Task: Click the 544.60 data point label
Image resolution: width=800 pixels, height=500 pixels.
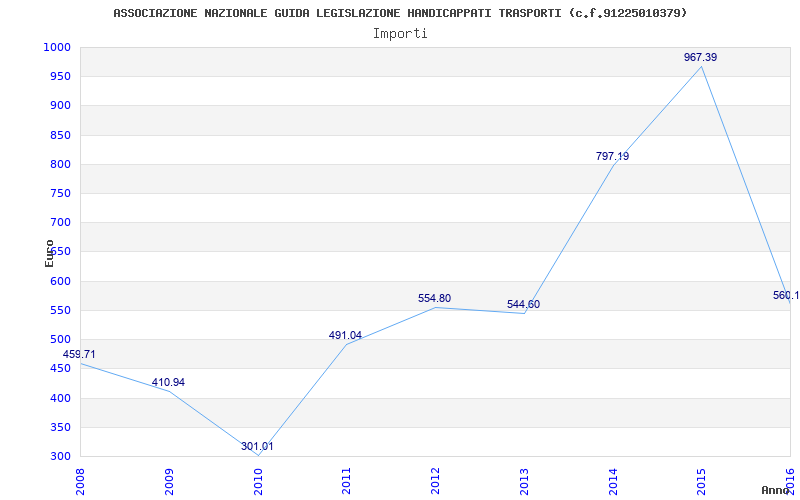Action: point(523,305)
